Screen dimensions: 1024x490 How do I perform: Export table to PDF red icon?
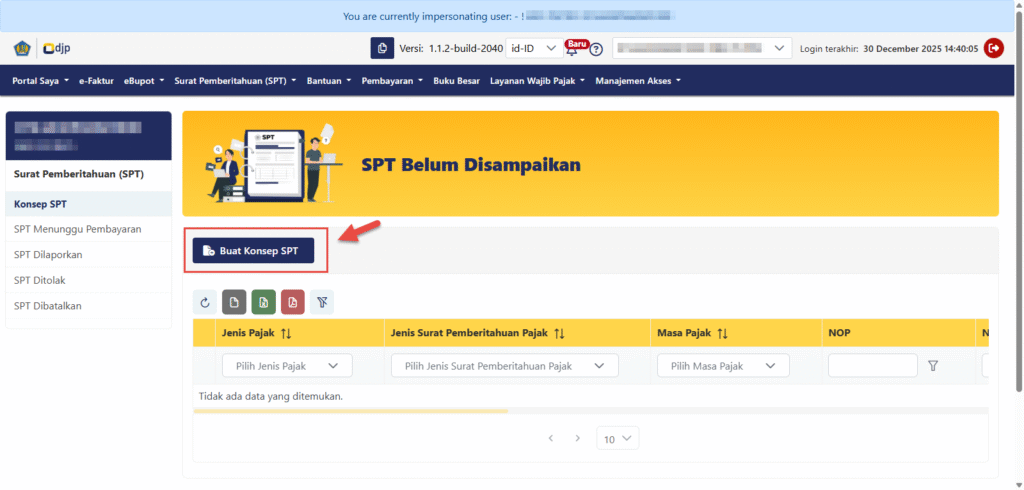(293, 302)
